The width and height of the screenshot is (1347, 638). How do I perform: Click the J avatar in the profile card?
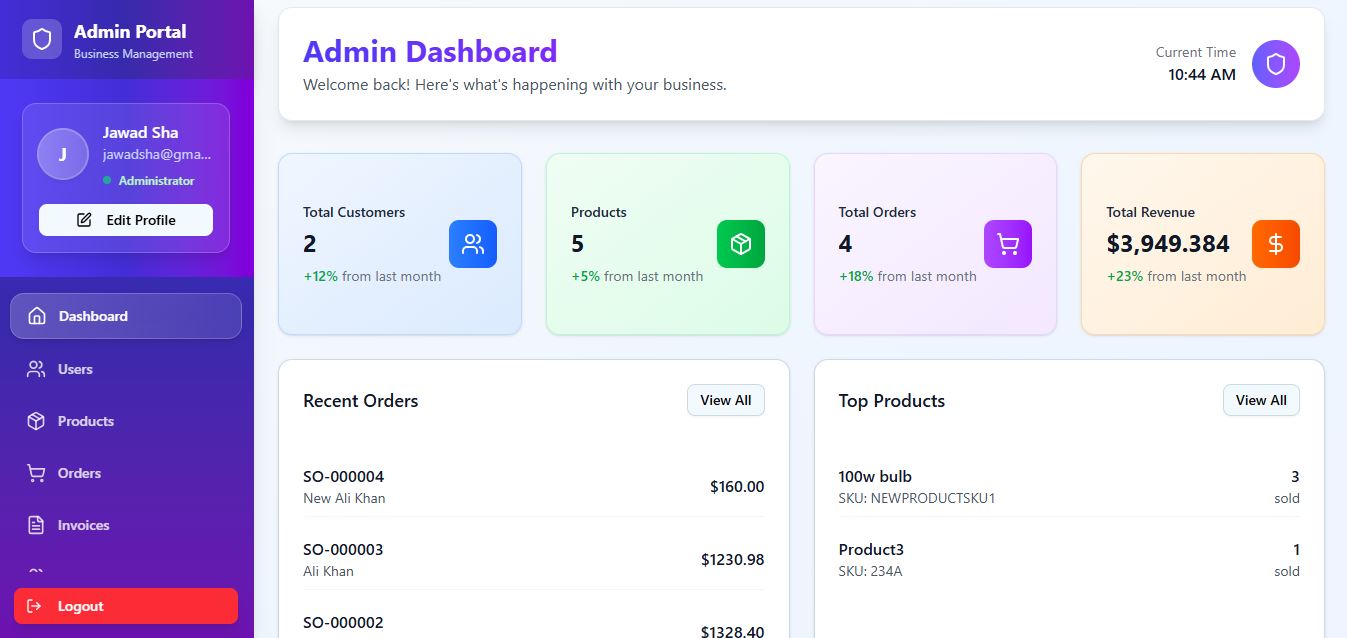(62, 153)
